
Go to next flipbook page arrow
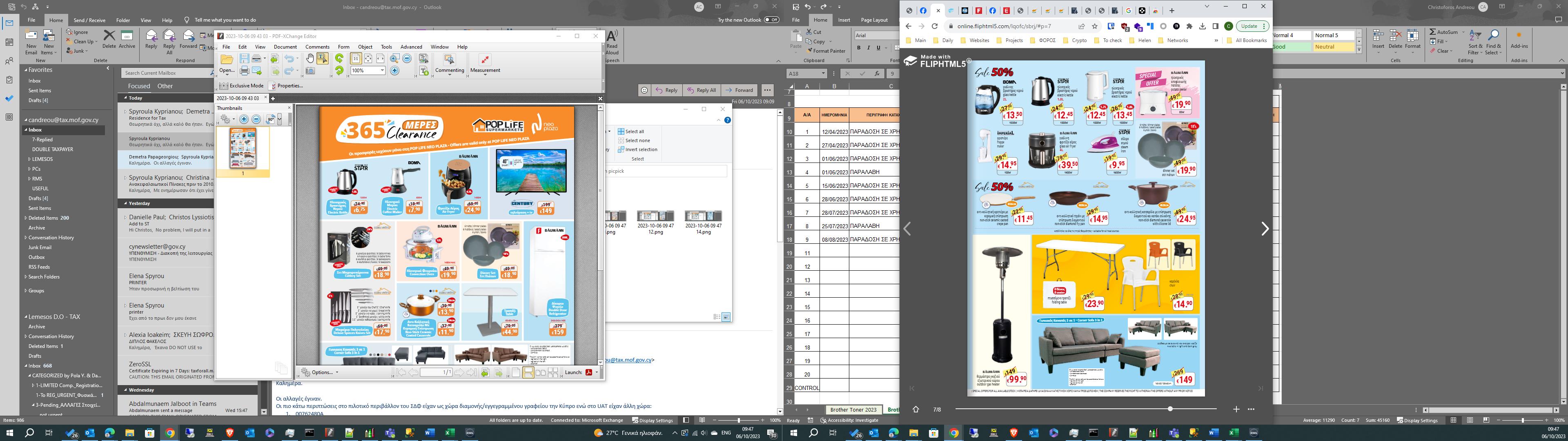click(x=1265, y=229)
